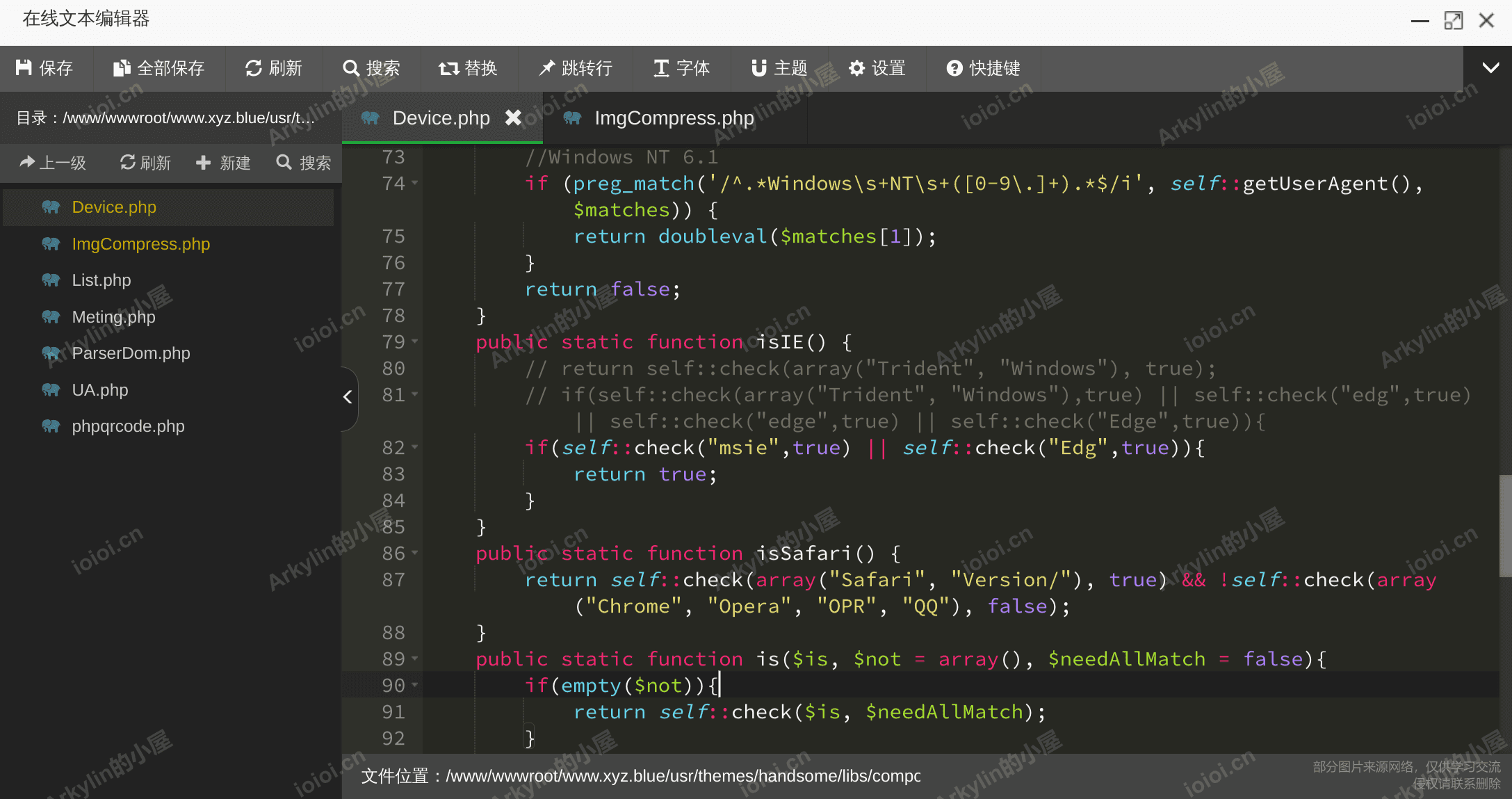Collapse the sidebar with the left arrow handle
Screen dimensions: 1512x799
pos(348,397)
